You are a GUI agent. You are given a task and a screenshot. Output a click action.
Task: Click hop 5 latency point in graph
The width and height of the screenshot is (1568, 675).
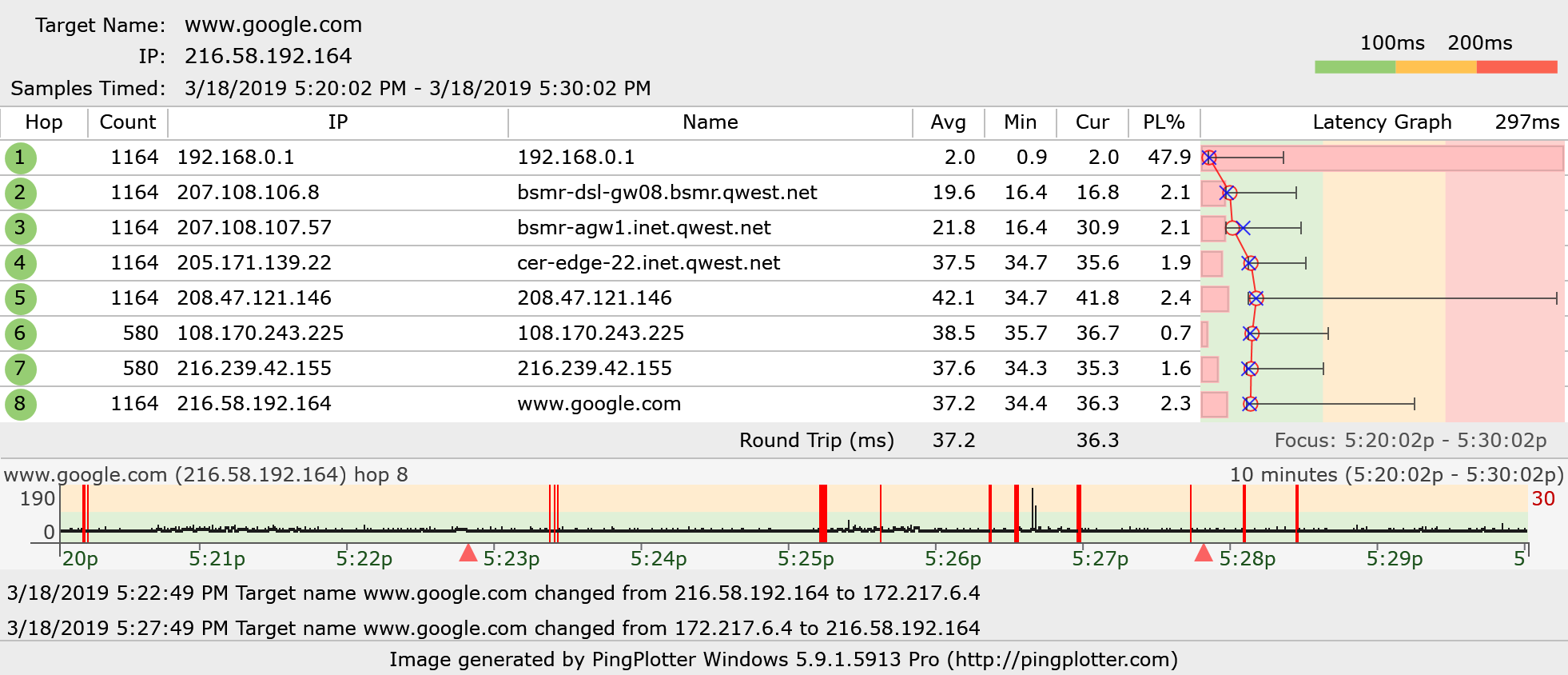tap(1256, 298)
